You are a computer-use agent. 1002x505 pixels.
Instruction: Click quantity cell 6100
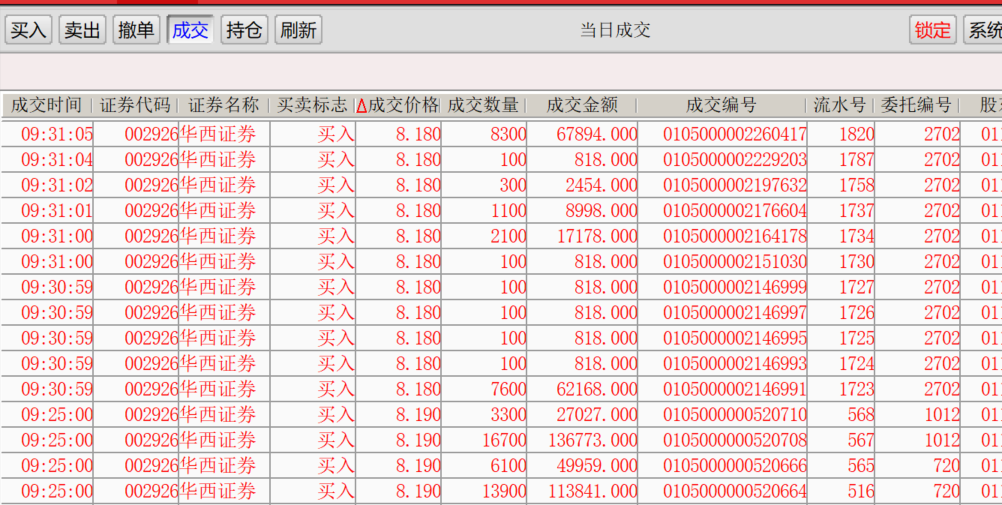[x=509, y=466]
